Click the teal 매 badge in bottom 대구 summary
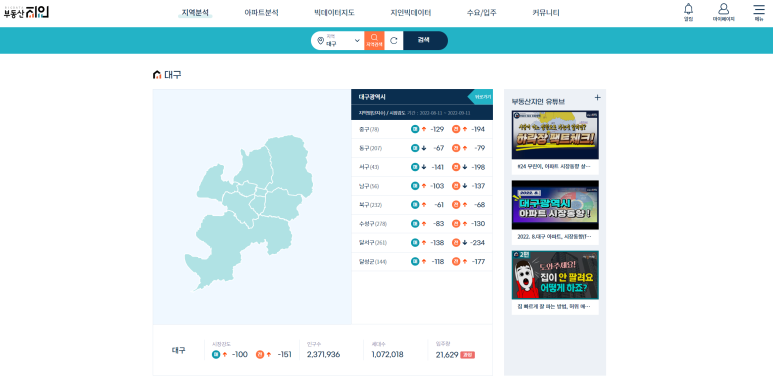 coord(215,354)
